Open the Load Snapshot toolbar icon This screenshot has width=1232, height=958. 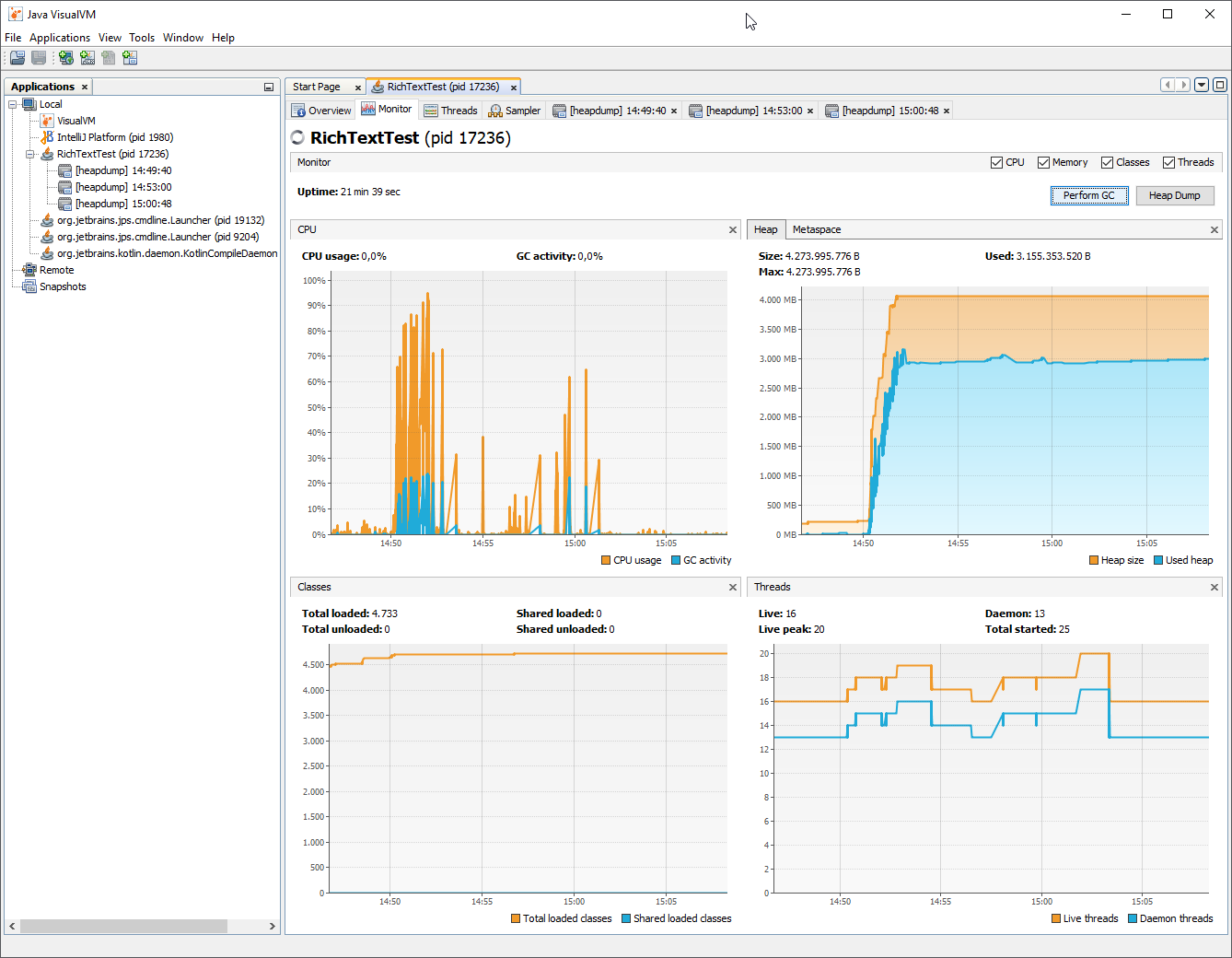[17, 57]
